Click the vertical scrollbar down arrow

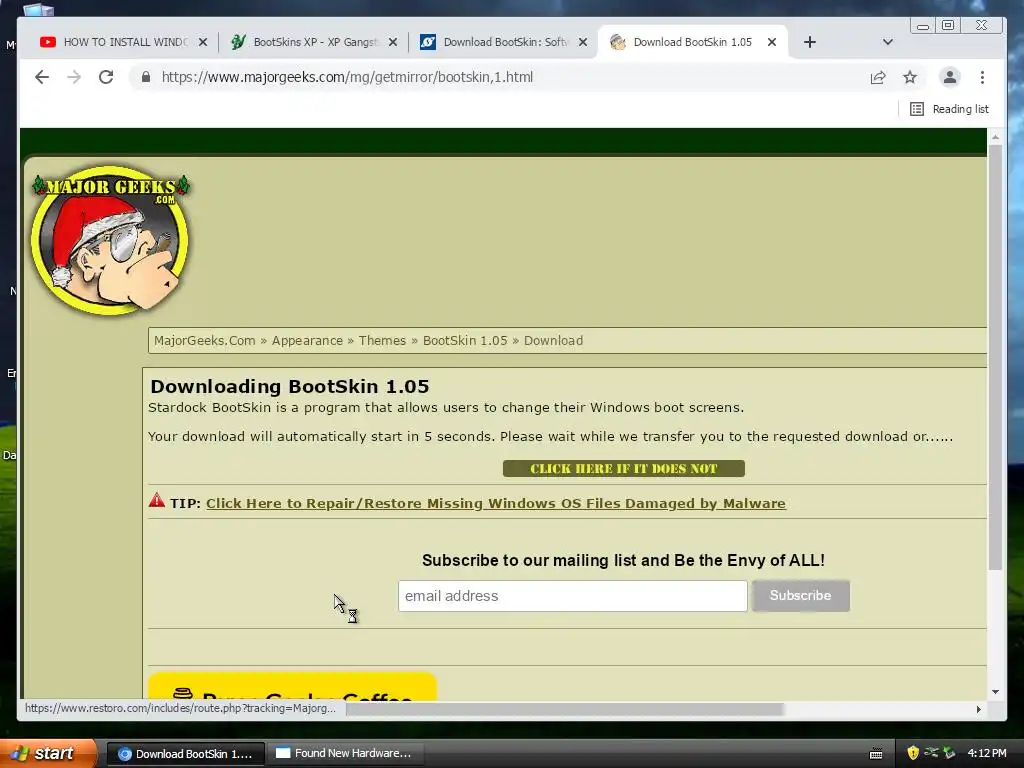(995, 692)
